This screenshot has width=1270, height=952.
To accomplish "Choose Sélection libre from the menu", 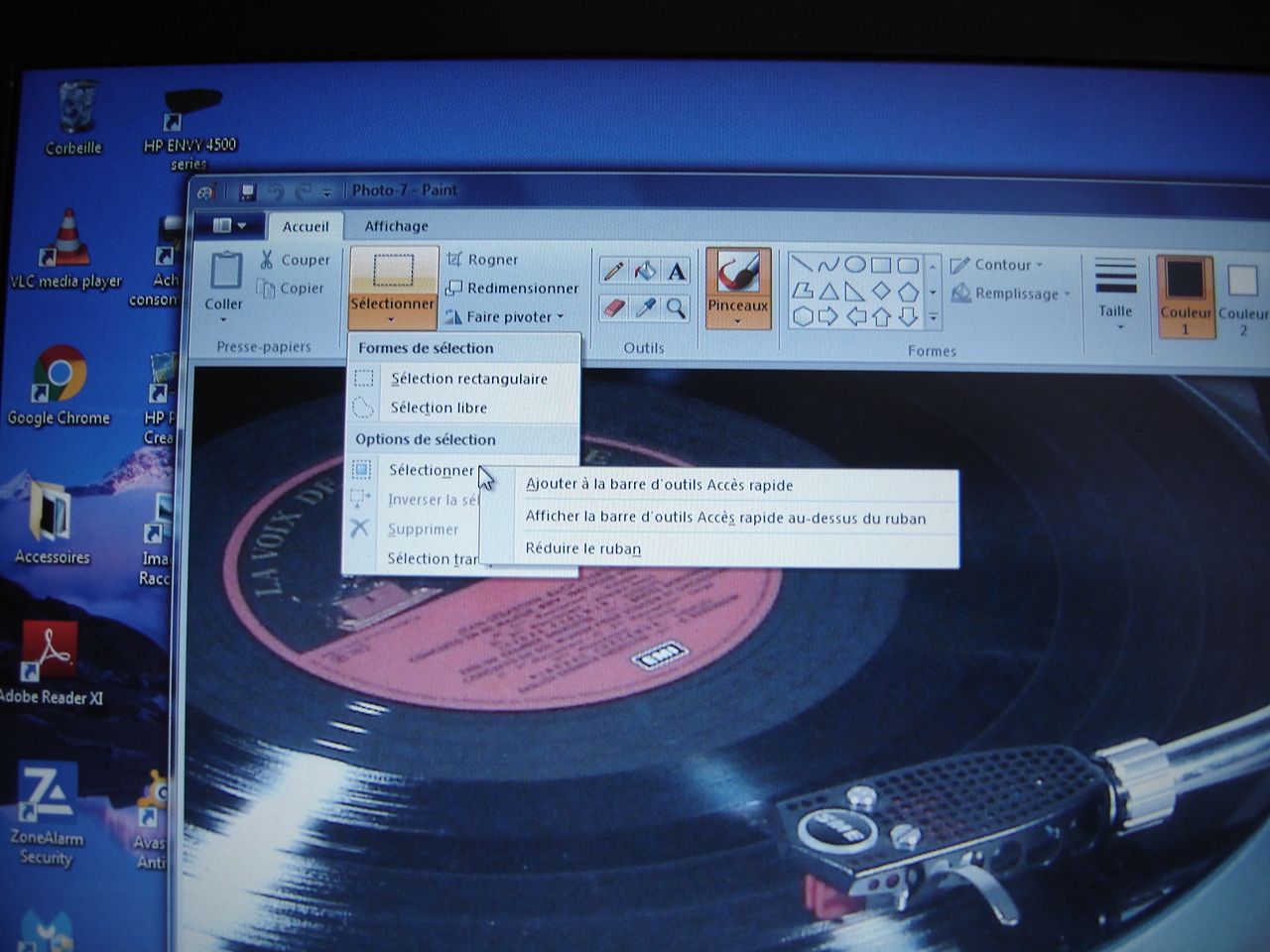I will [461, 408].
